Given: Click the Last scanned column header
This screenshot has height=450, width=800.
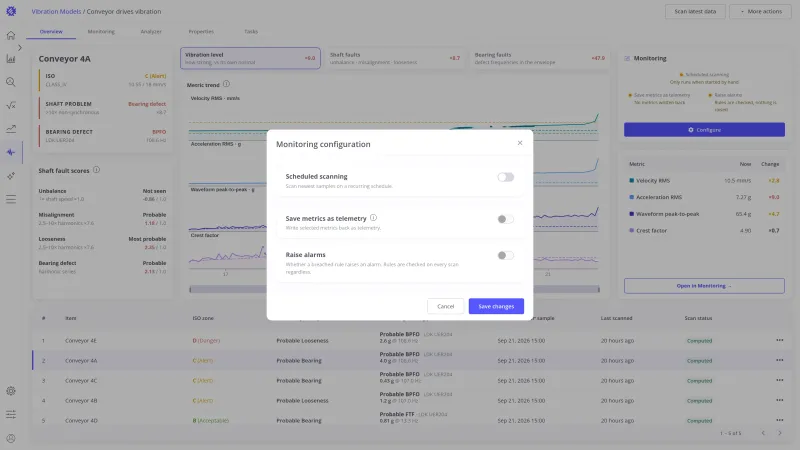Looking at the screenshot, I should click(x=616, y=318).
